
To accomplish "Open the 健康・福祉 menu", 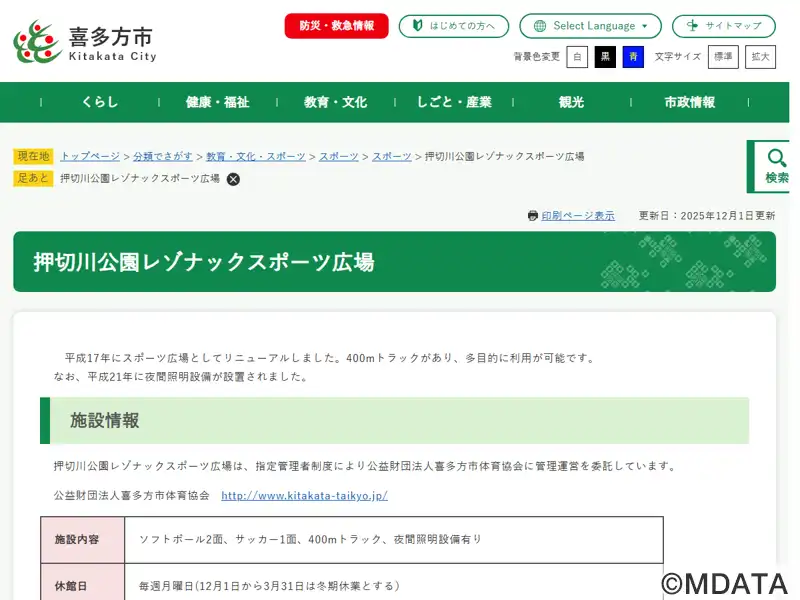I will click(218, 102).
